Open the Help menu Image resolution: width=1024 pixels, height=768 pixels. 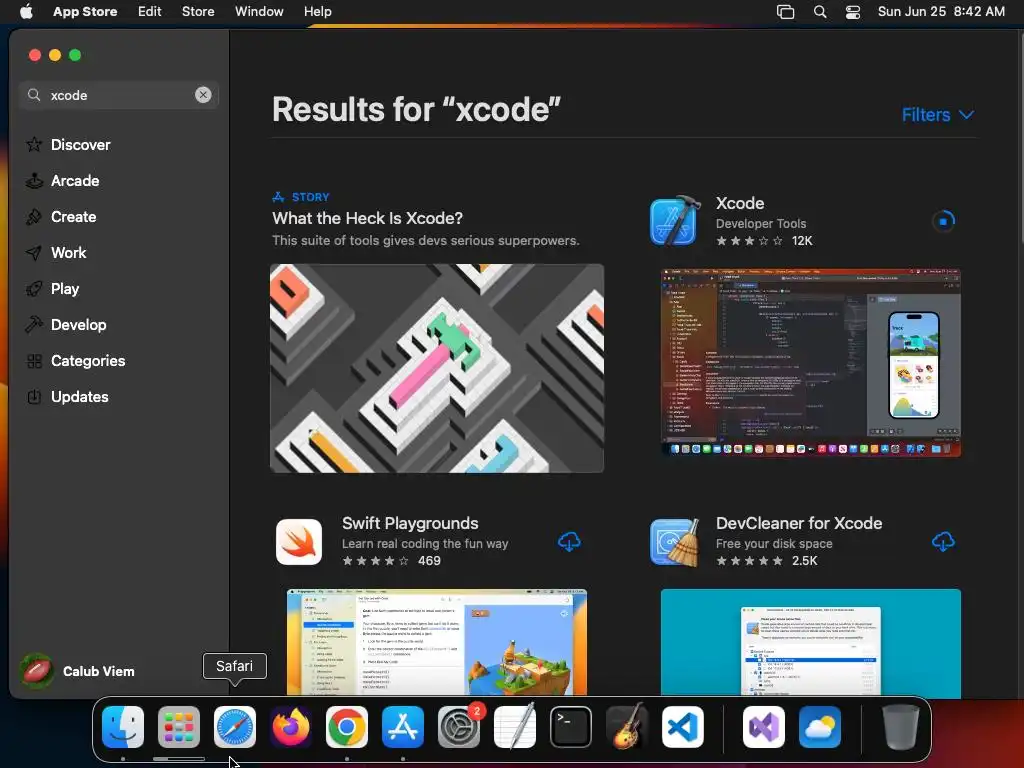[x=317, y=12]
